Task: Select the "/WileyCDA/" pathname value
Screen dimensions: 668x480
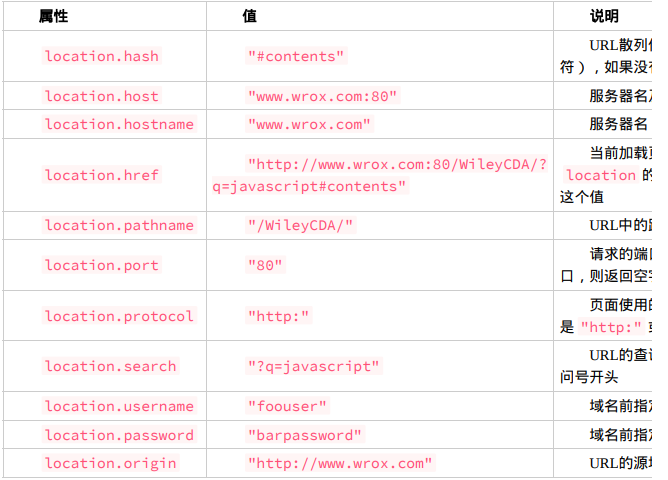Action: click(x=301, y=225)
